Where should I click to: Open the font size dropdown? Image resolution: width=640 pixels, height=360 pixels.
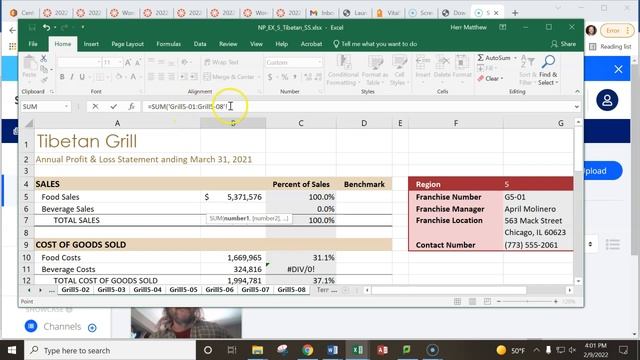click(120, 62)
